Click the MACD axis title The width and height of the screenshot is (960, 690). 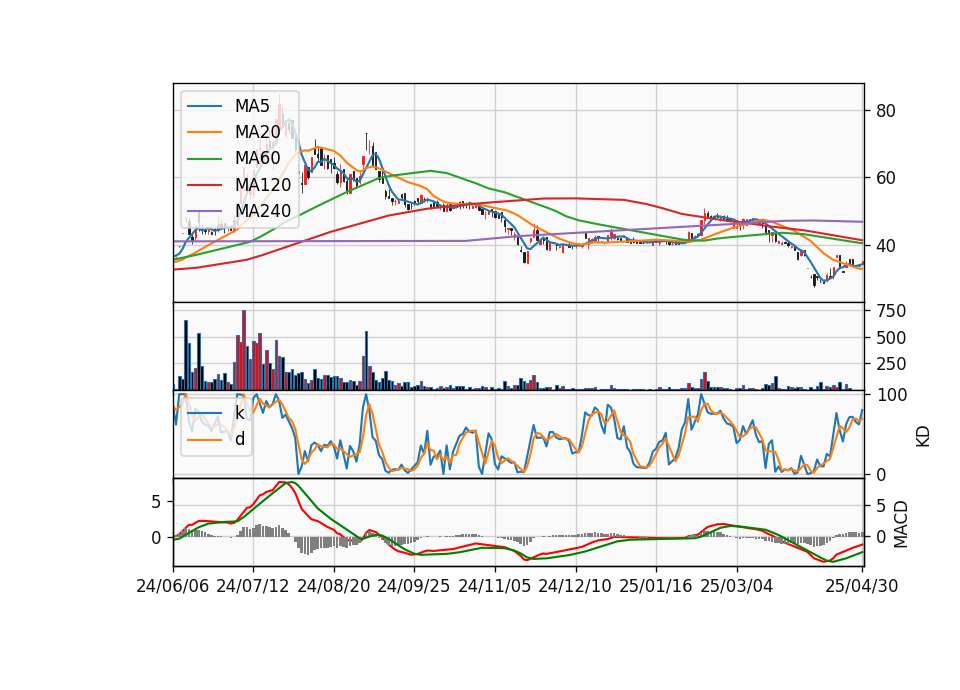pyautogui.click(x=901, y=523)
